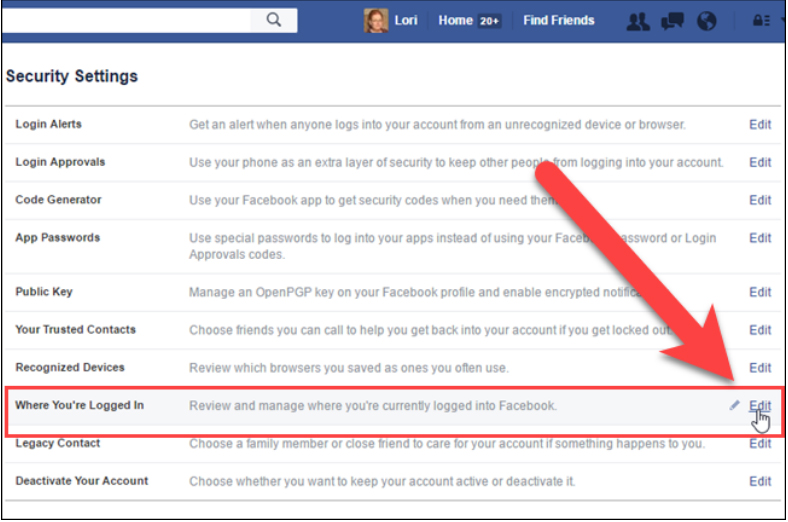Open Lori's profile name link
This screenshot has height=522, width=788.
[x=406, y=21]
